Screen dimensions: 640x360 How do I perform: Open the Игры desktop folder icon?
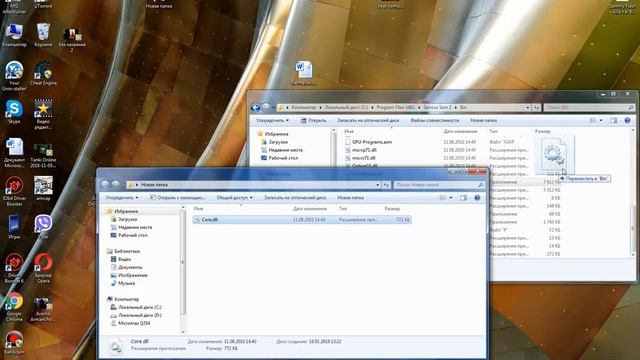tap(14, 227)
